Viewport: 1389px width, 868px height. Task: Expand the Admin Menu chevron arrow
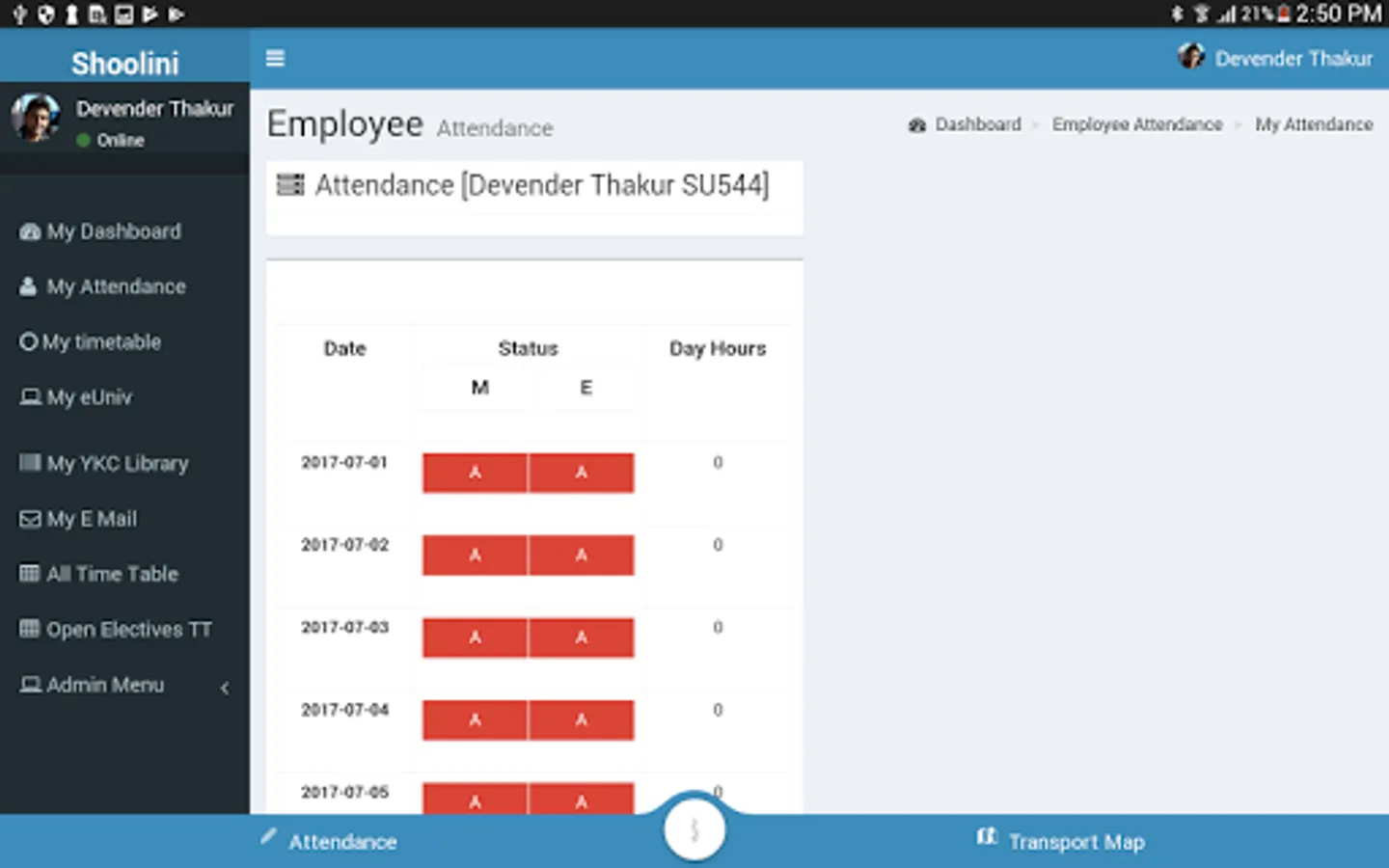point(225,688)
